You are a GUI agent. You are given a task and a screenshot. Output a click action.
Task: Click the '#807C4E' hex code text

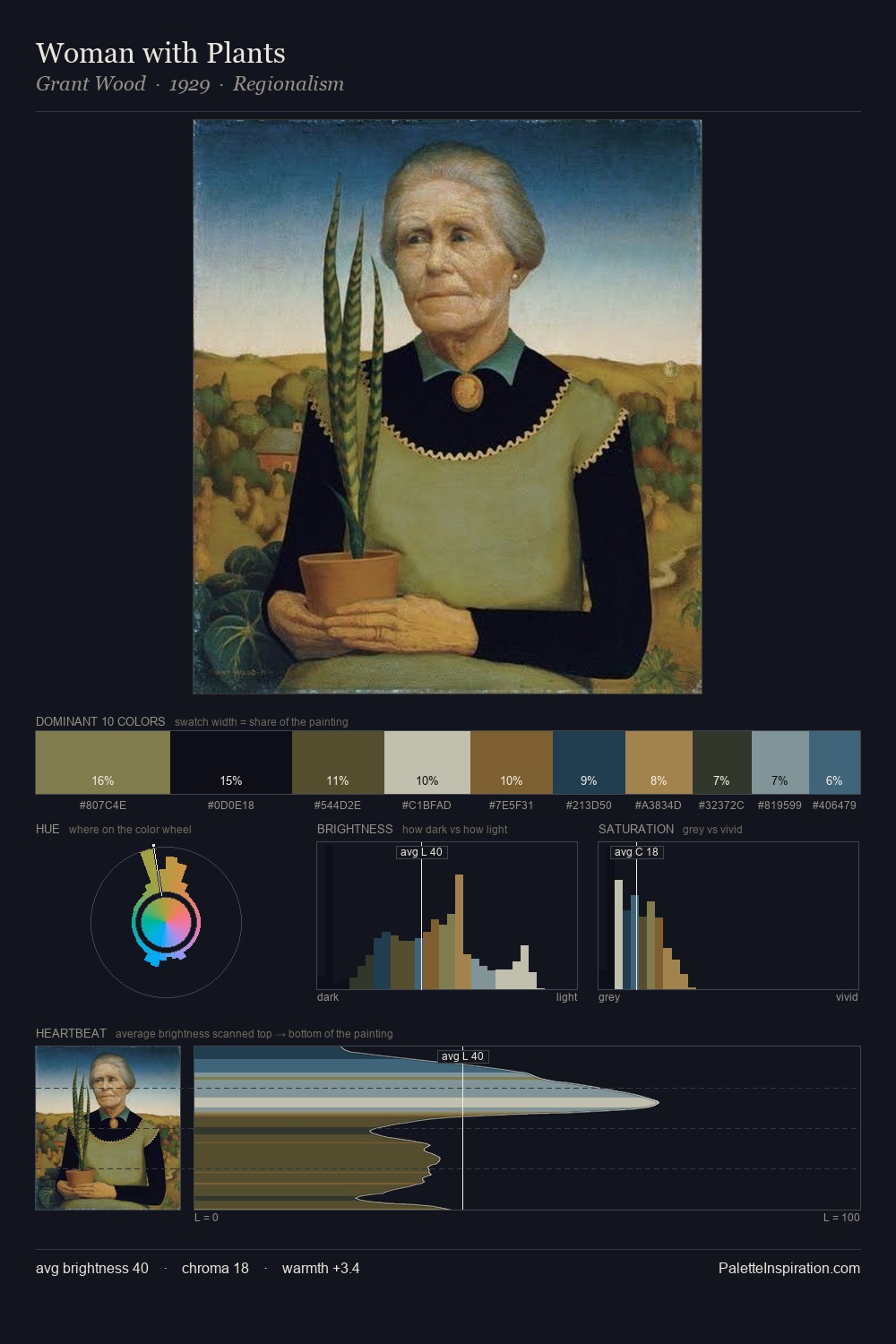point(103,805)
